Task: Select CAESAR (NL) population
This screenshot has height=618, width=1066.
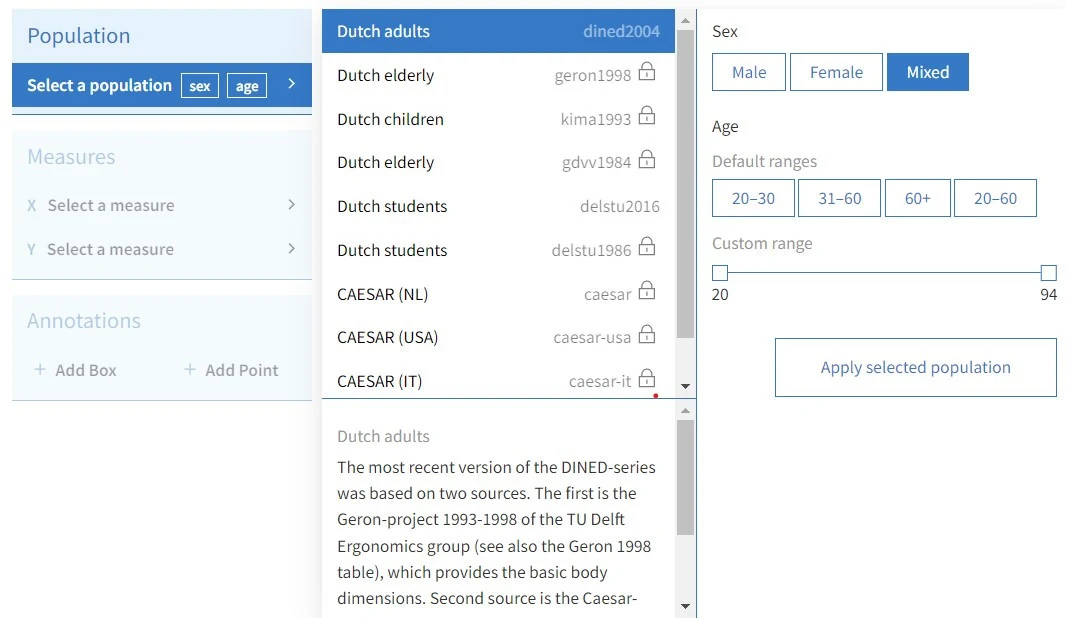Action: click(498, 294)
